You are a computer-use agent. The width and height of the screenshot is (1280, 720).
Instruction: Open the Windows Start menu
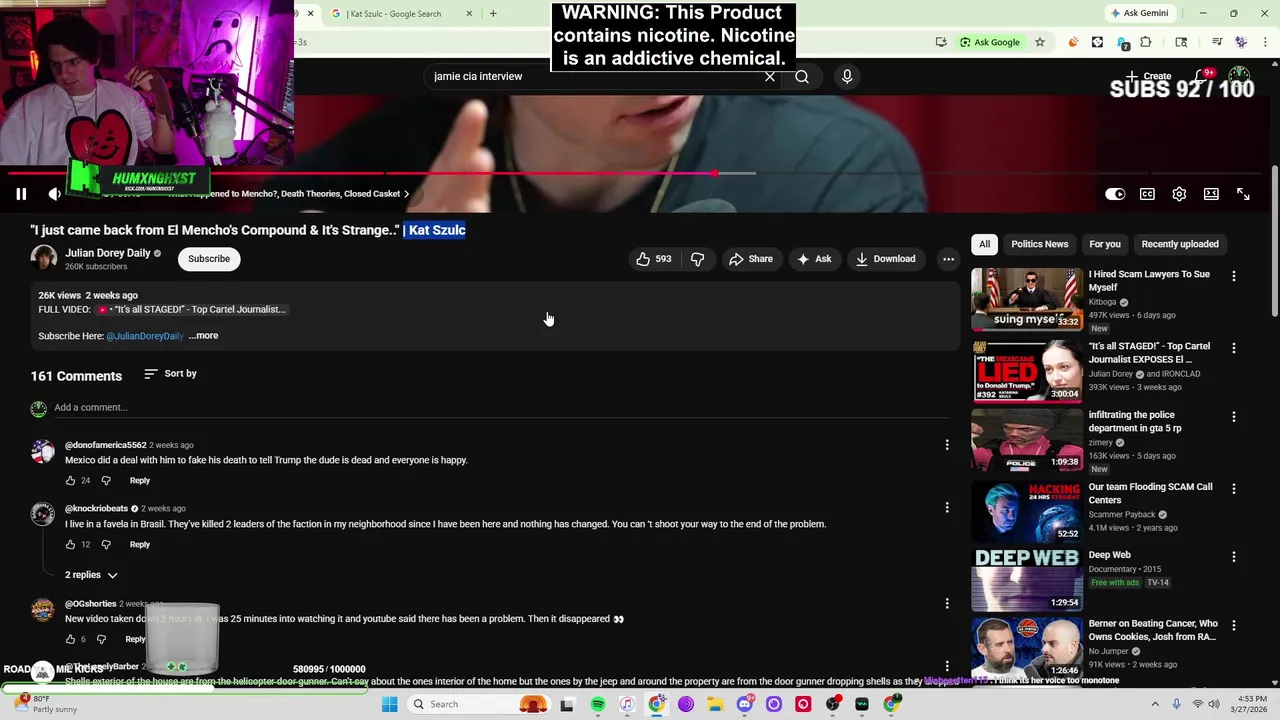[389, 704]
